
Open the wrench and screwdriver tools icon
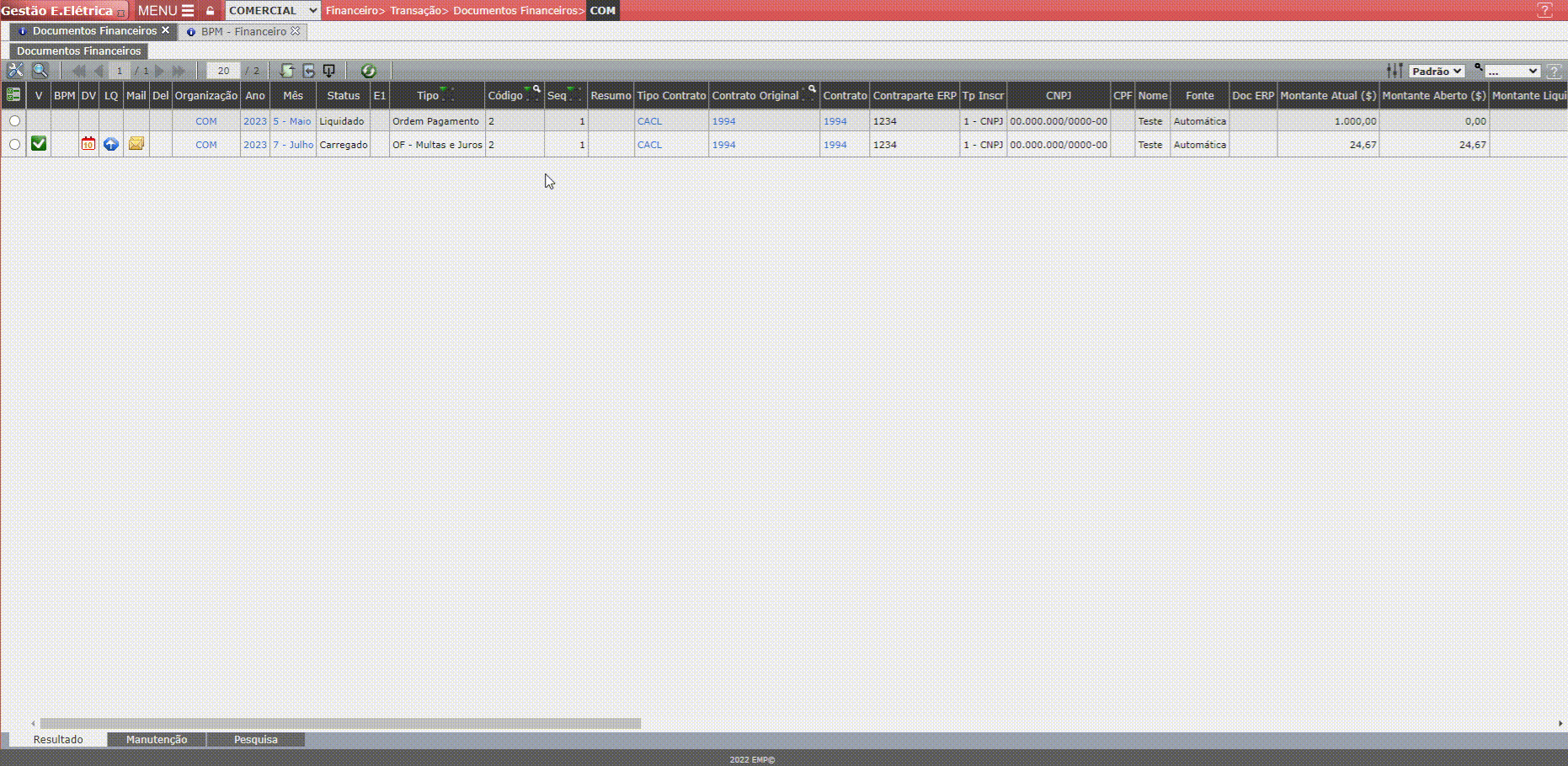pyautogui.click(x=15, y=71)
